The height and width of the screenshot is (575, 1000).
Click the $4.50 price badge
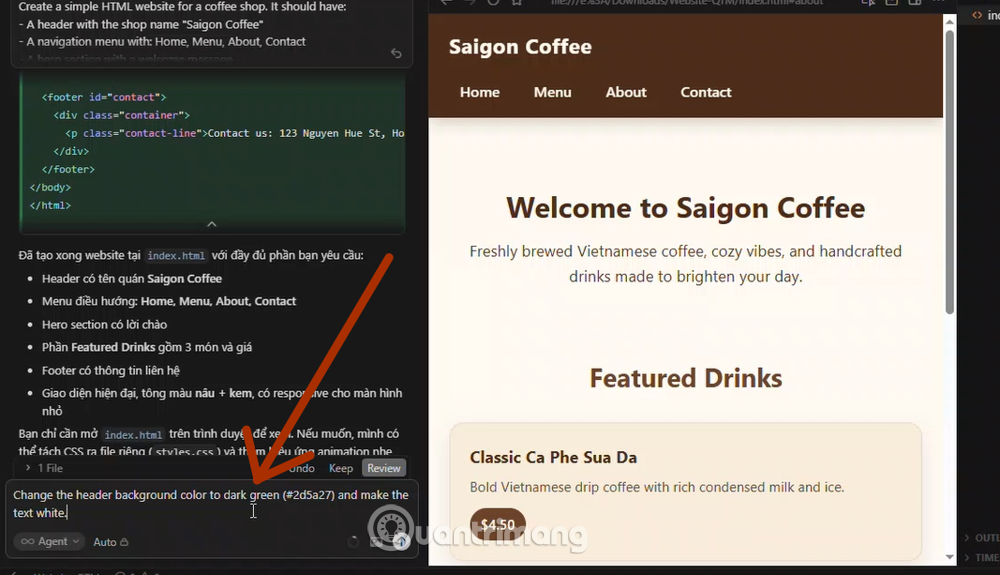[497, 525]
